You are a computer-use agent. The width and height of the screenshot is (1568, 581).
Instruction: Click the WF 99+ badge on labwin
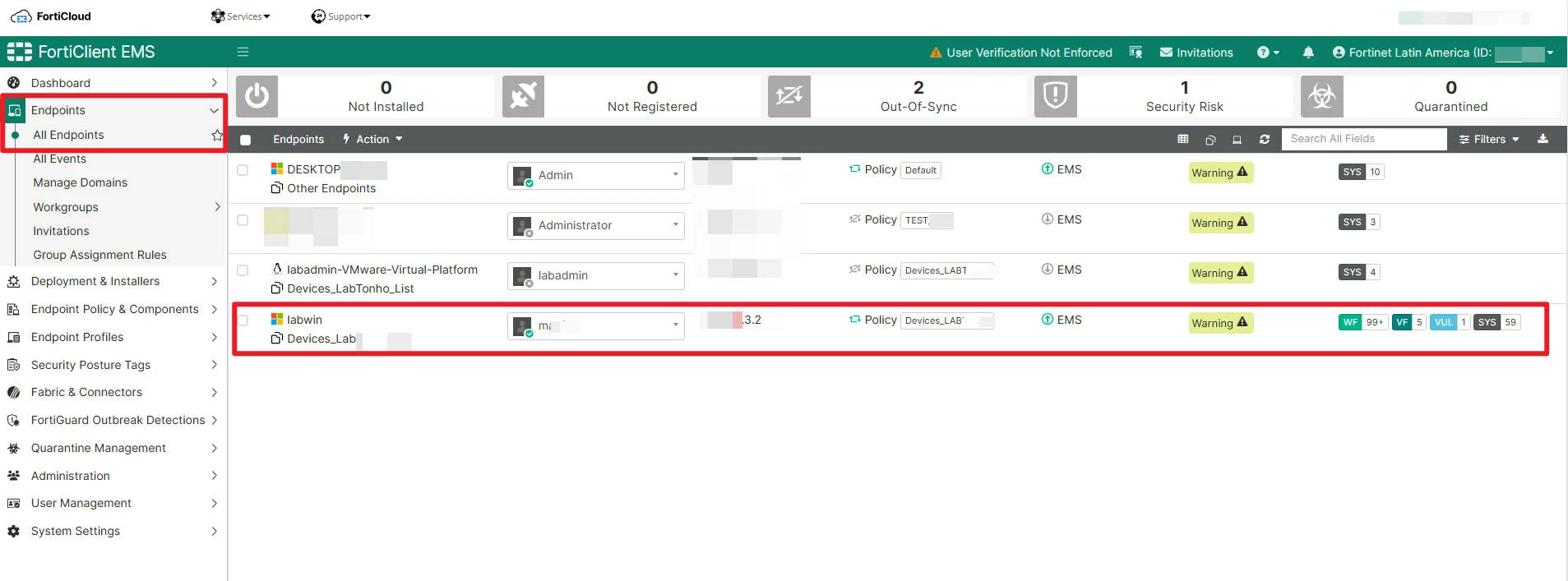[x=1362, y=322]
